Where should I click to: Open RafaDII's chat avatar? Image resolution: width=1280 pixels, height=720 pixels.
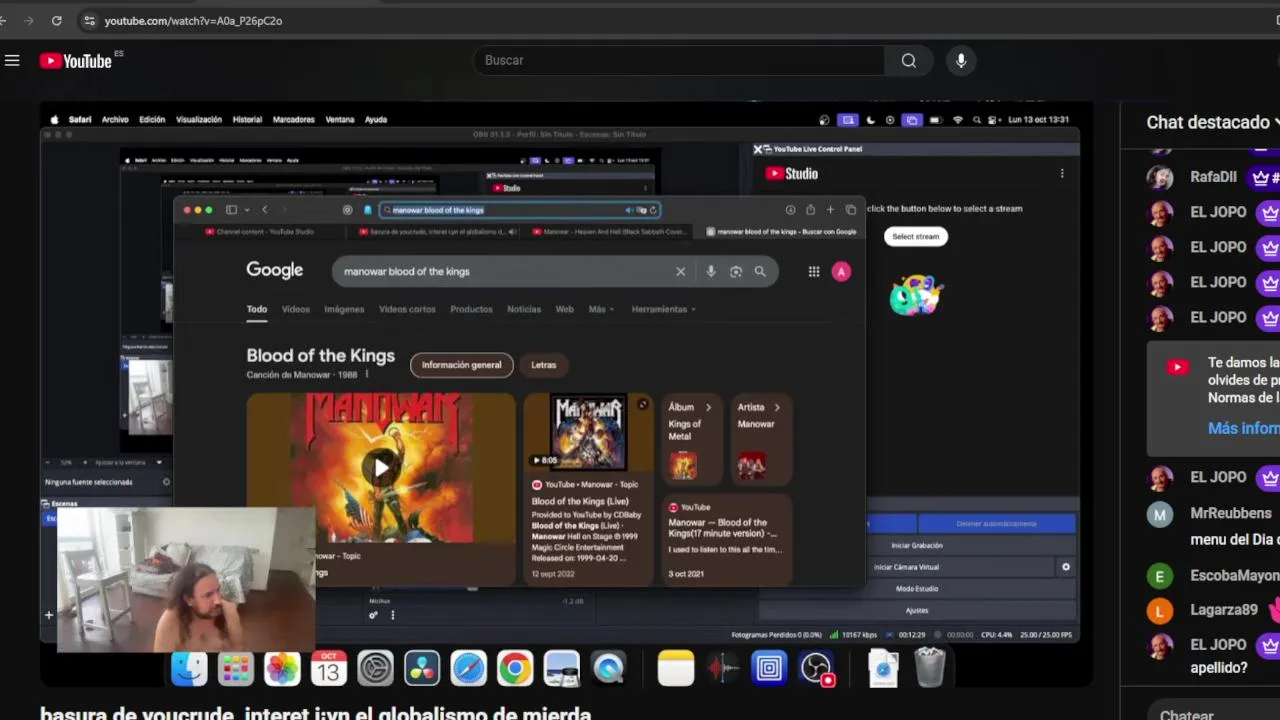(x=1160, y=177)
